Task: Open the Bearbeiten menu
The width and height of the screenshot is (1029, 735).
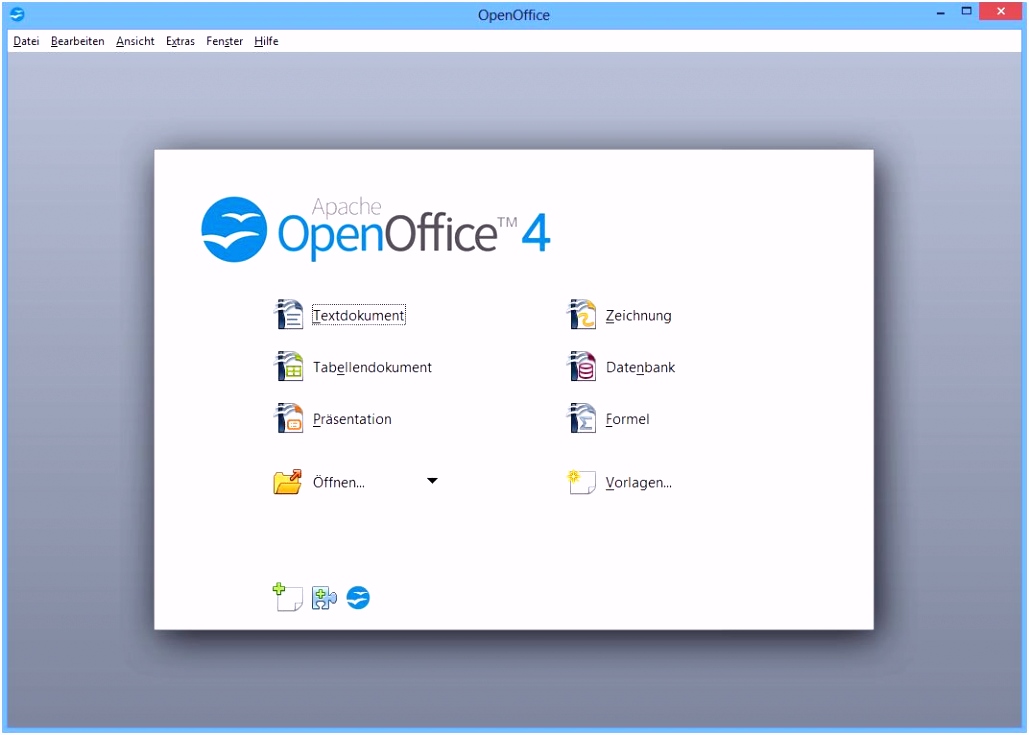Action: (77, 41)
